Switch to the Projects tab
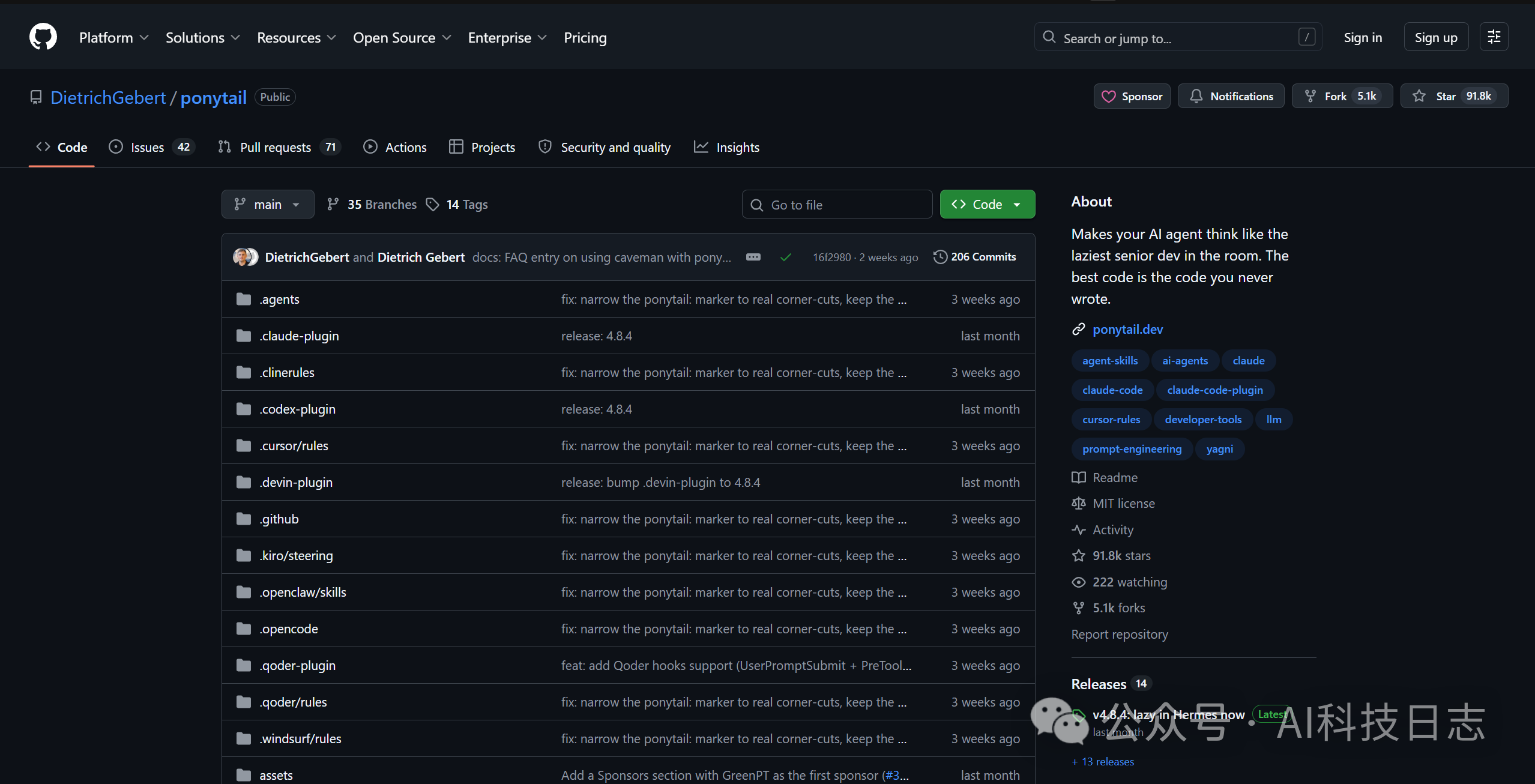This screenshot has height=784, width=1535. [482, 147]
